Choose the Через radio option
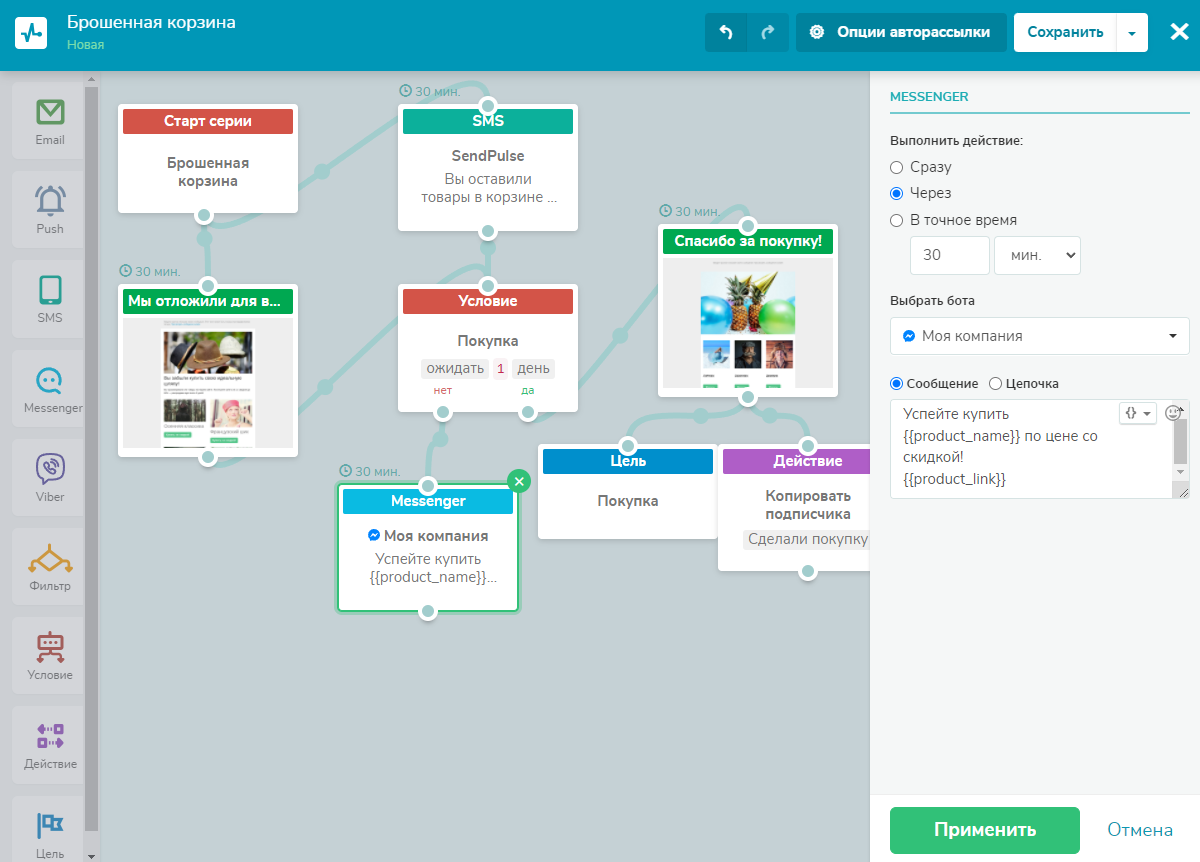 [897, 193]
